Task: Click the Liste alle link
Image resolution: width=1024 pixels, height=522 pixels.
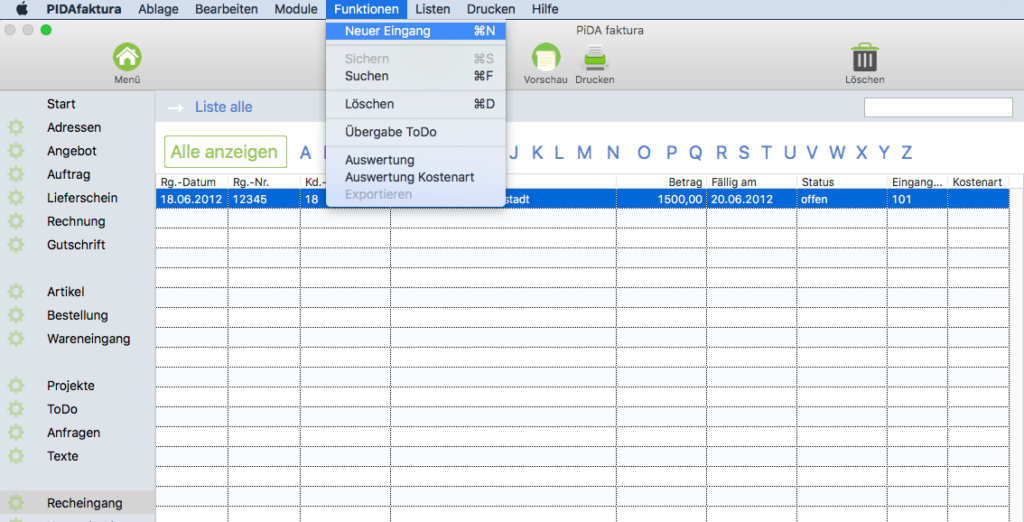Action: pyautogui.click(x=223, y=107)
